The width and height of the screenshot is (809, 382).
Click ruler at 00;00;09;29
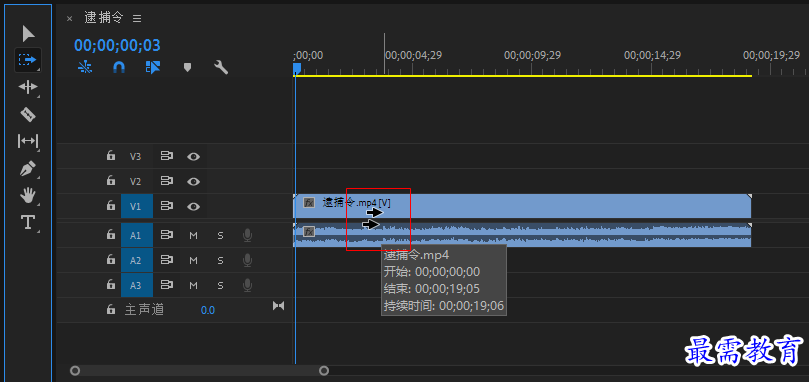click(532, 55)
